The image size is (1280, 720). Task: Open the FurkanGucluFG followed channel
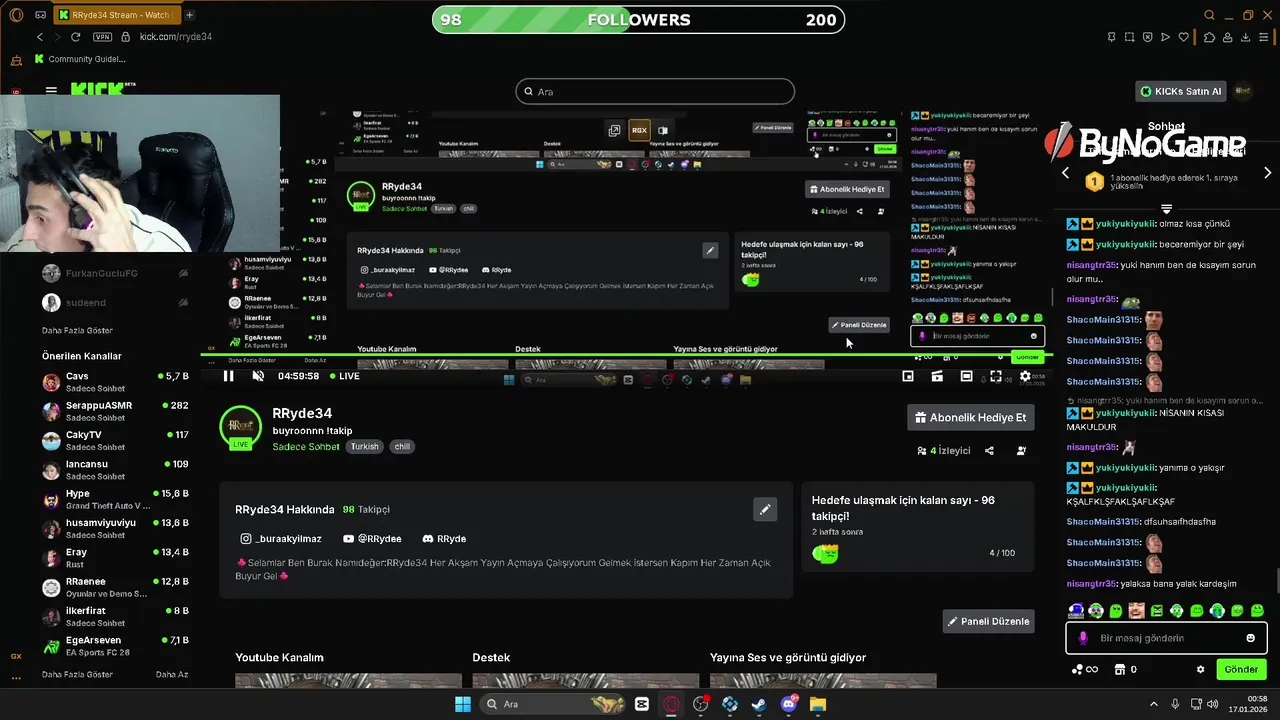point(115,273)
